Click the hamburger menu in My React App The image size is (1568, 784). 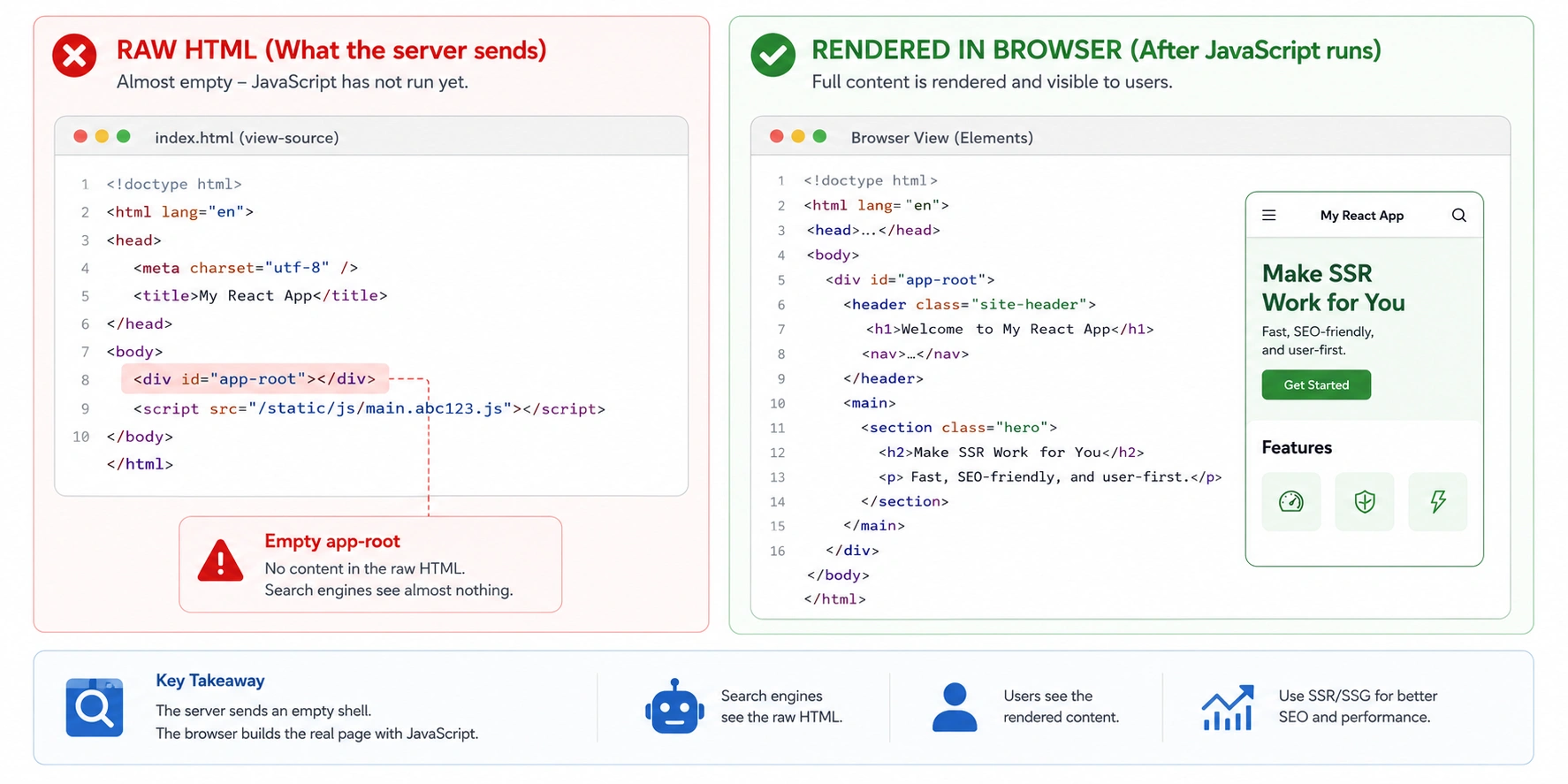(1268, 215)
